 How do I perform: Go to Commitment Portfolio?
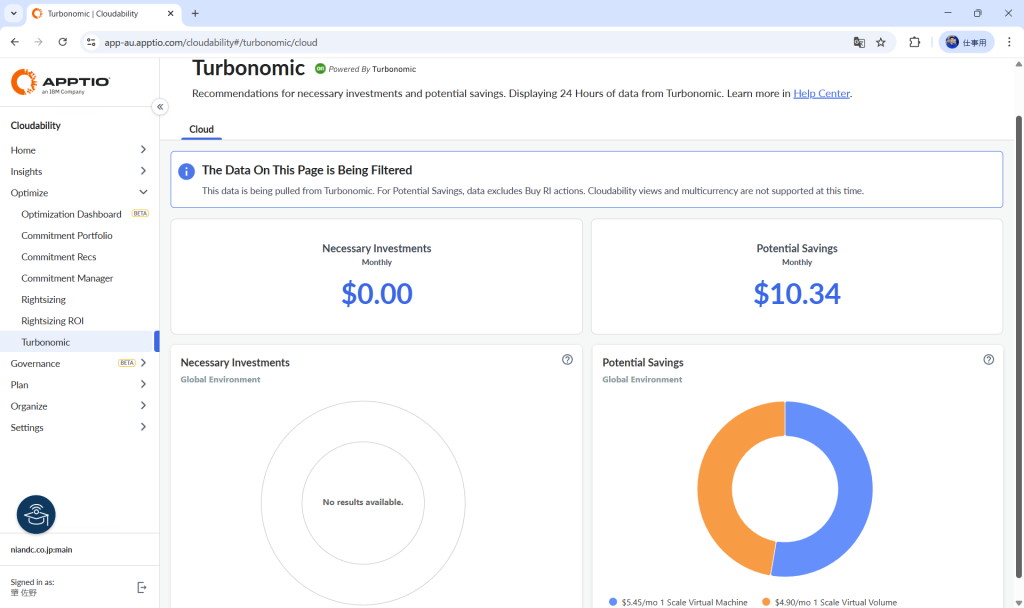tap(67, 236)
